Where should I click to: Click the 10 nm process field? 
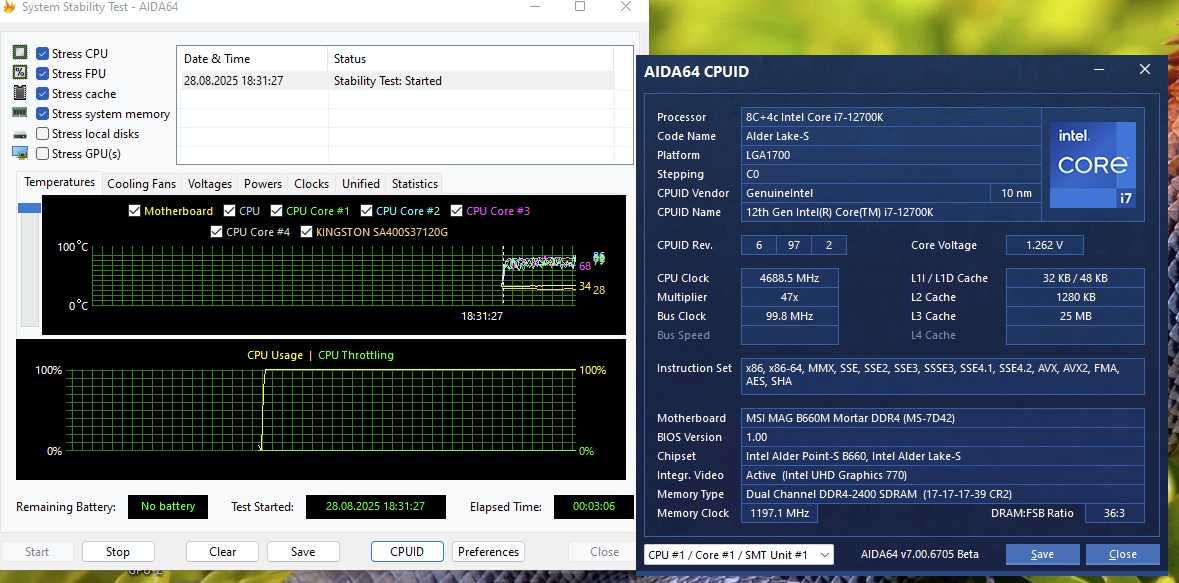click(x=1016, y=193)
